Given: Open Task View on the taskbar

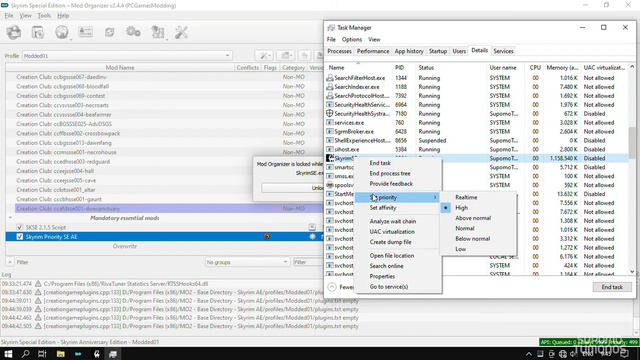Looking at the screenshot, I should tap(42, 354).
